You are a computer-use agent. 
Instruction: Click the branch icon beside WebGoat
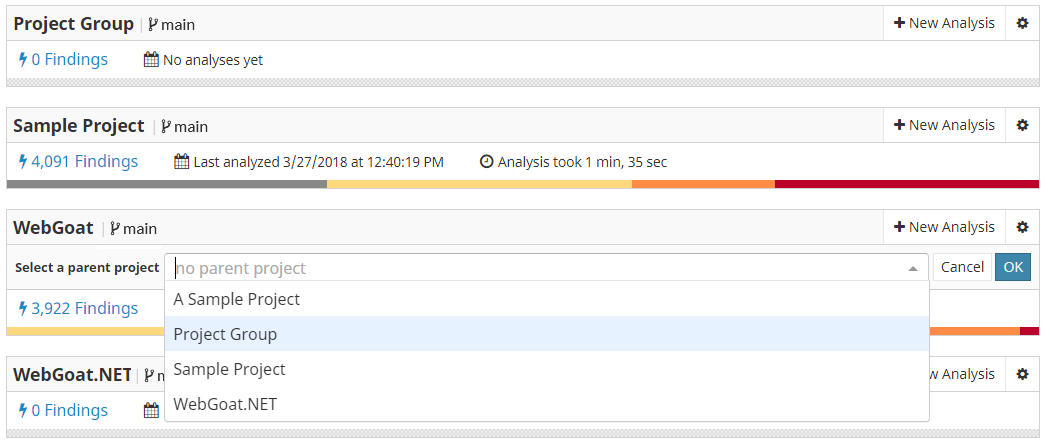(115, 228)
